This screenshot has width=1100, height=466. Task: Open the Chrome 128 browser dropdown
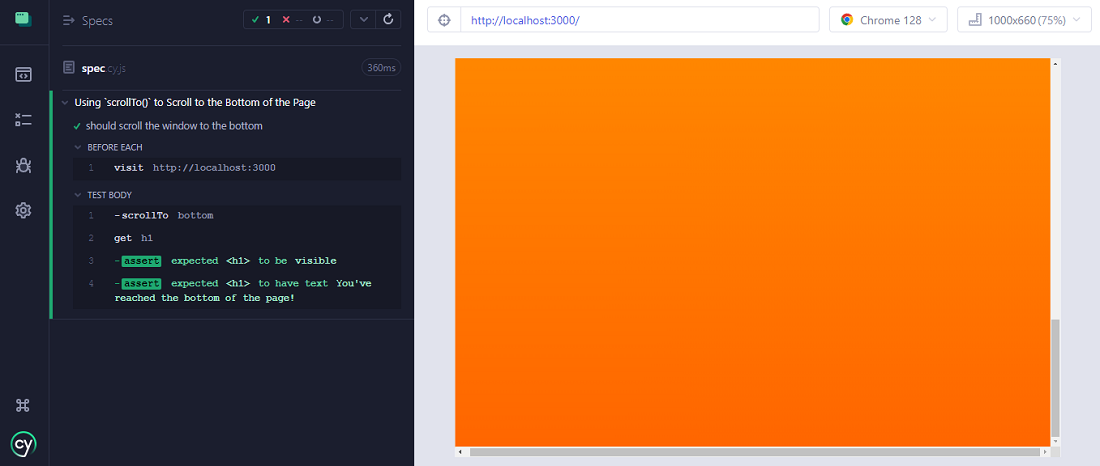[x=888, y=20]
